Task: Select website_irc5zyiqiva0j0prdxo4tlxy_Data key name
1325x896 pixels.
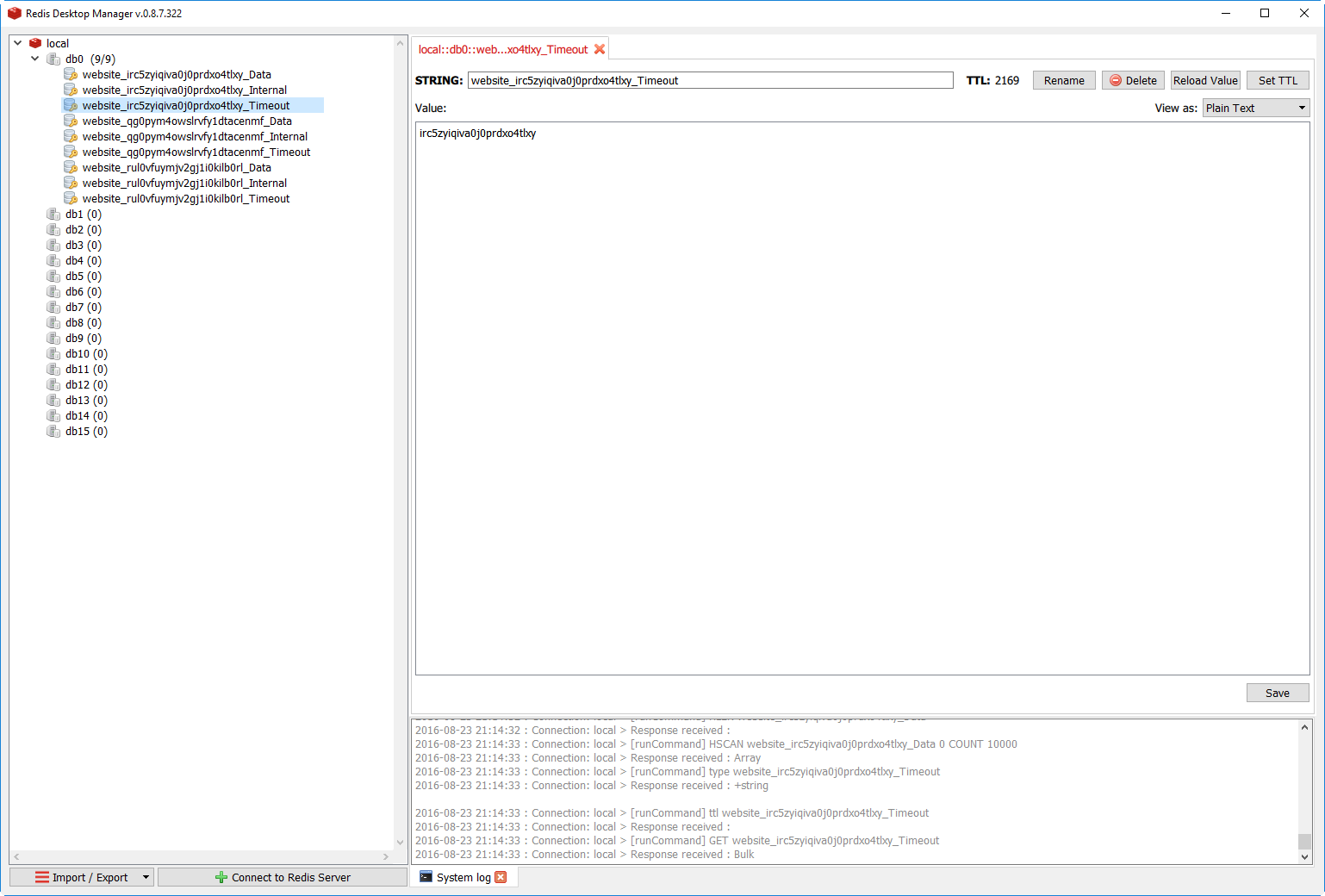Action: (x=177, y=74)
